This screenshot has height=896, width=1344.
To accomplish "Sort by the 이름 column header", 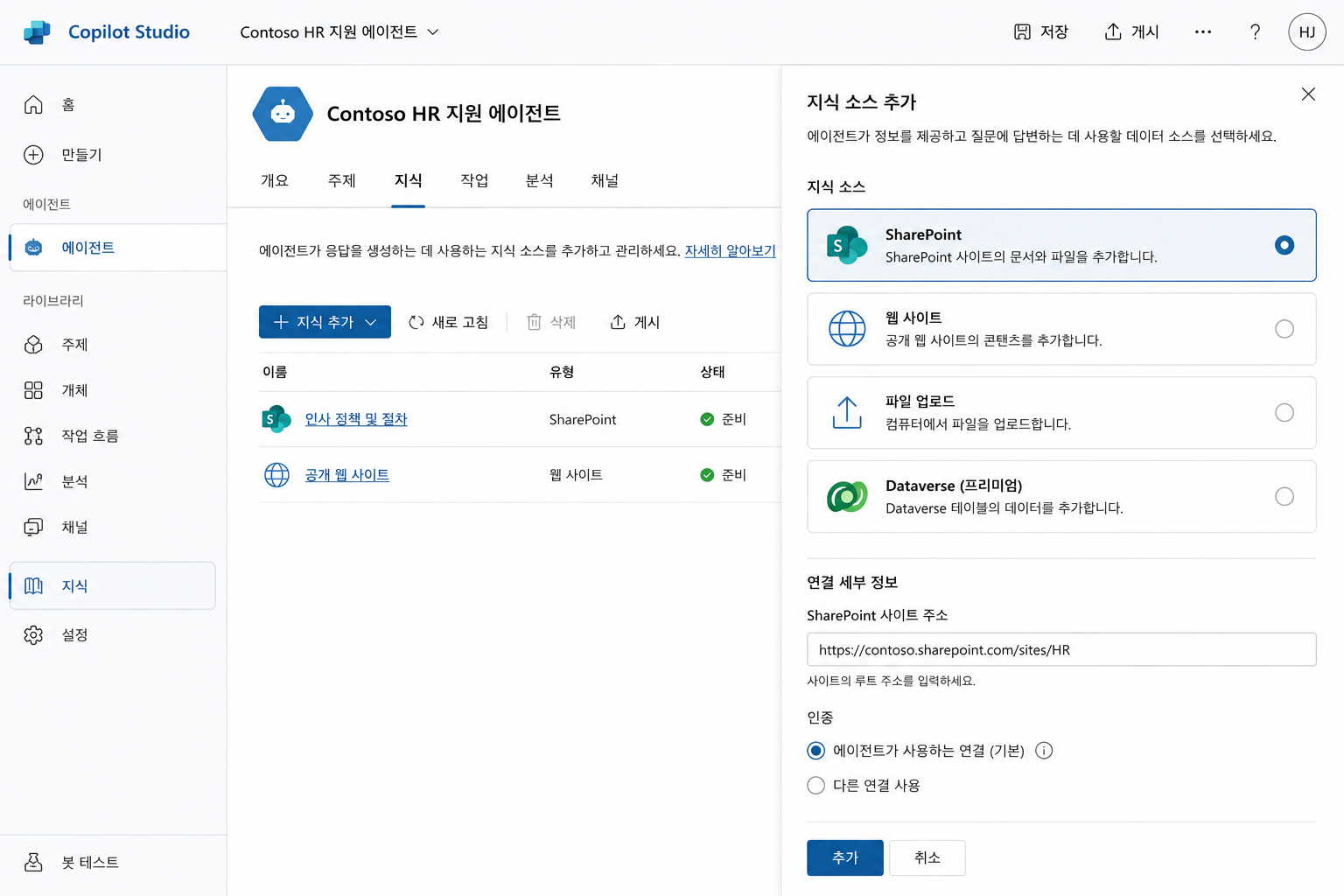I will click(x=275, y=372).
